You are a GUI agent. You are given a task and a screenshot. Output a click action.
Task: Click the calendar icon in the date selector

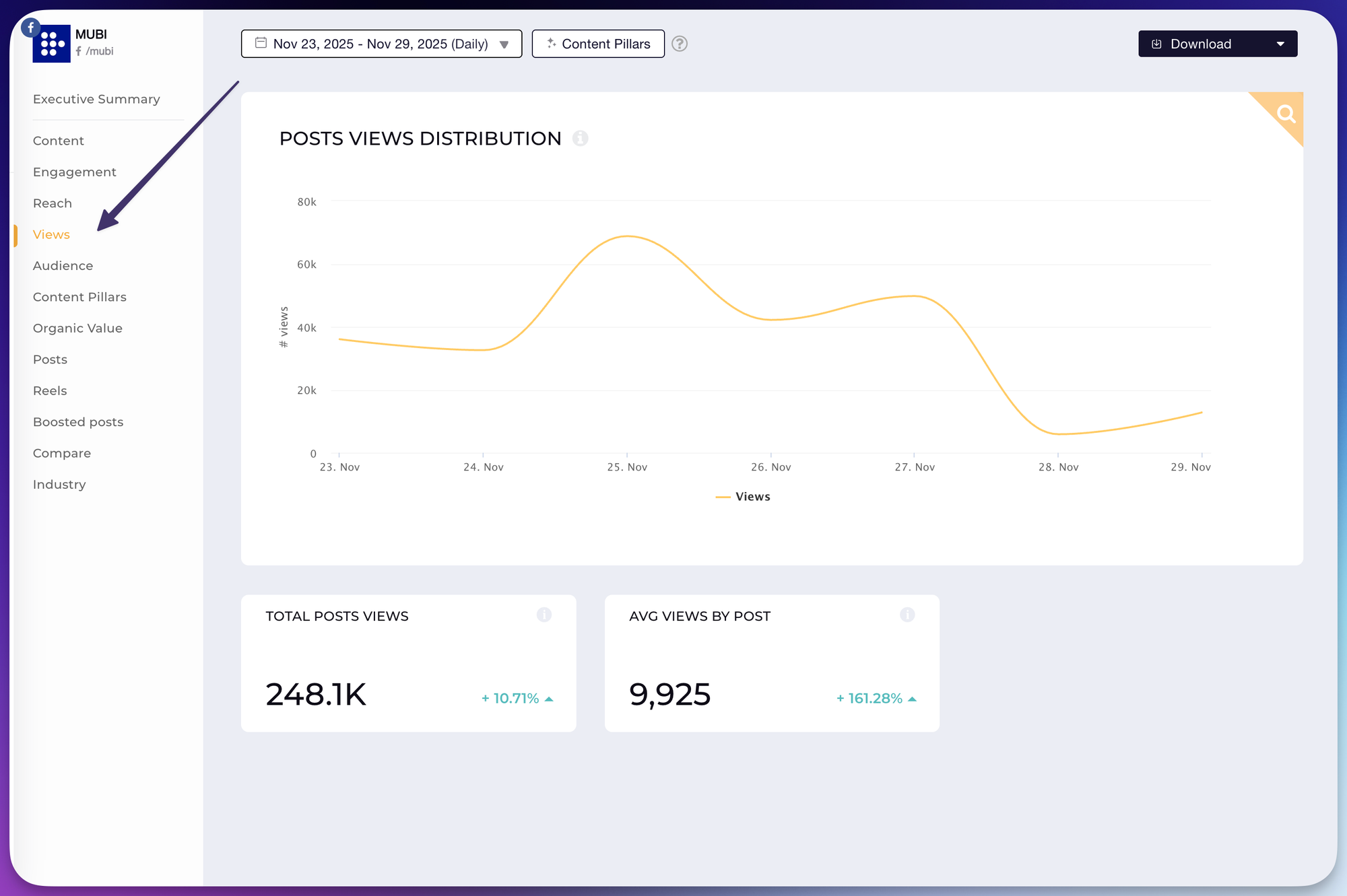point(261,42)
